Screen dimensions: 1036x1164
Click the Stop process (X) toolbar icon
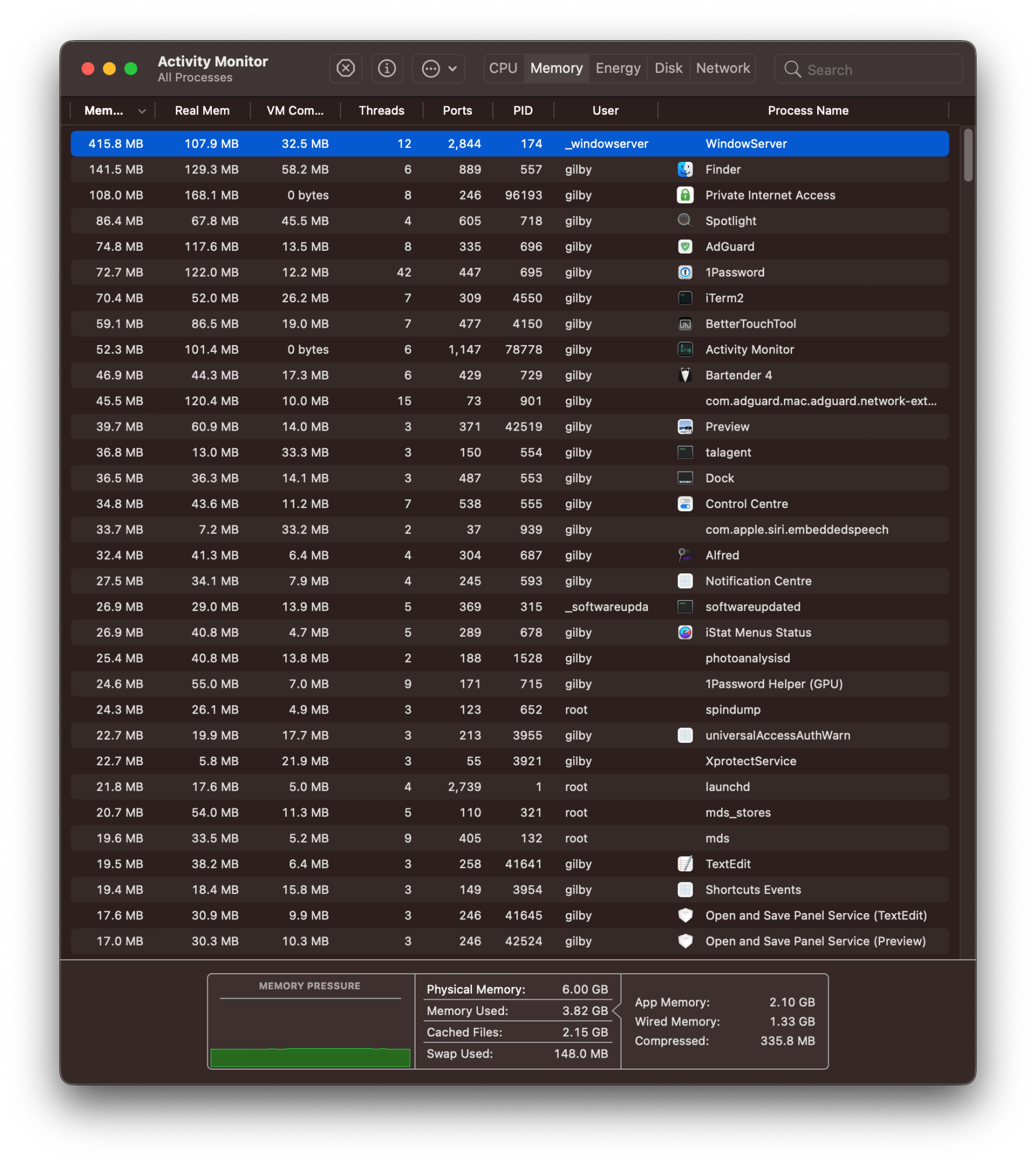point(346,69)
